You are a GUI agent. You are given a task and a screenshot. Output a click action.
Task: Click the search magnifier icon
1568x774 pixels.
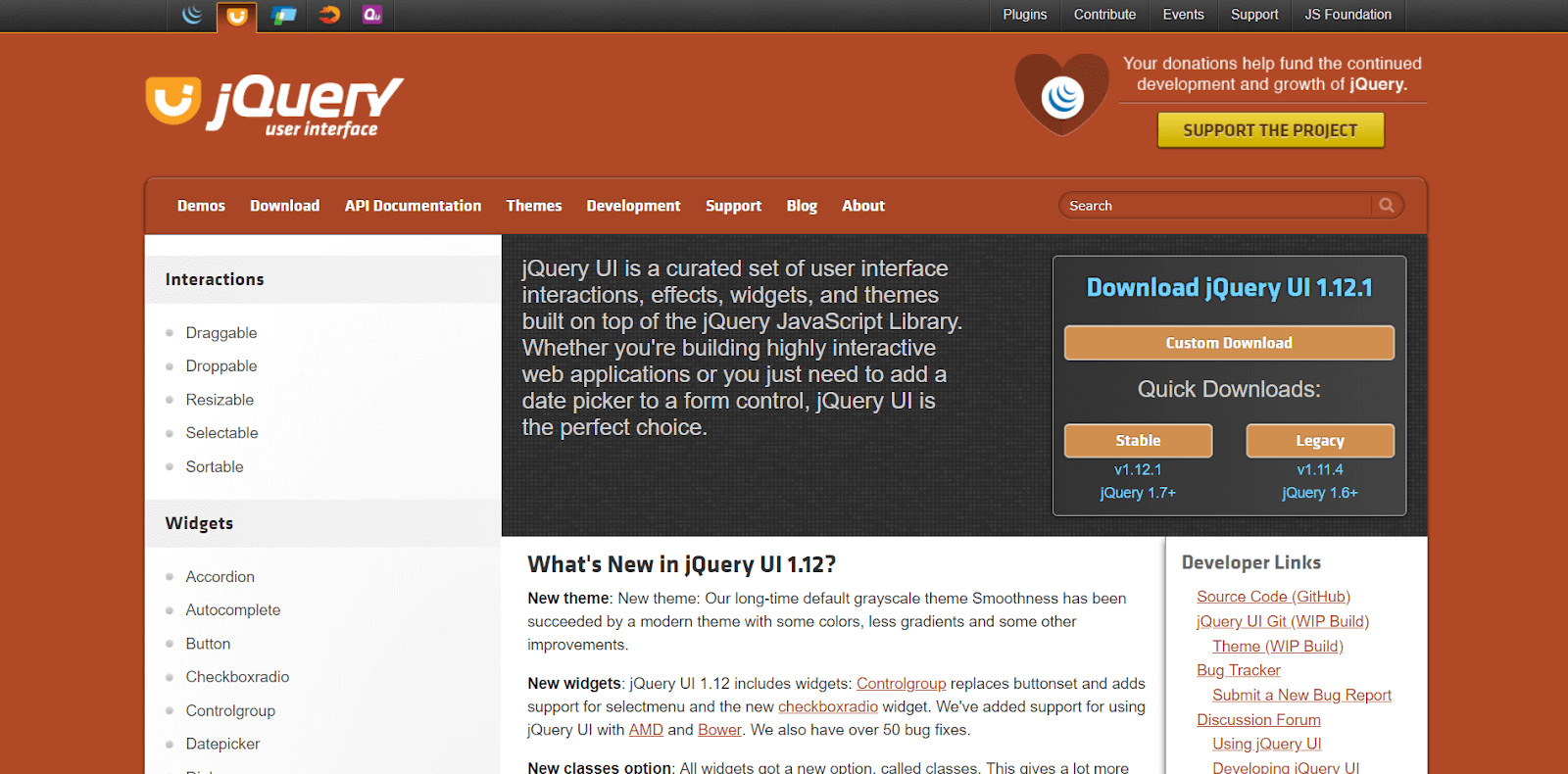pos(1387,205)
